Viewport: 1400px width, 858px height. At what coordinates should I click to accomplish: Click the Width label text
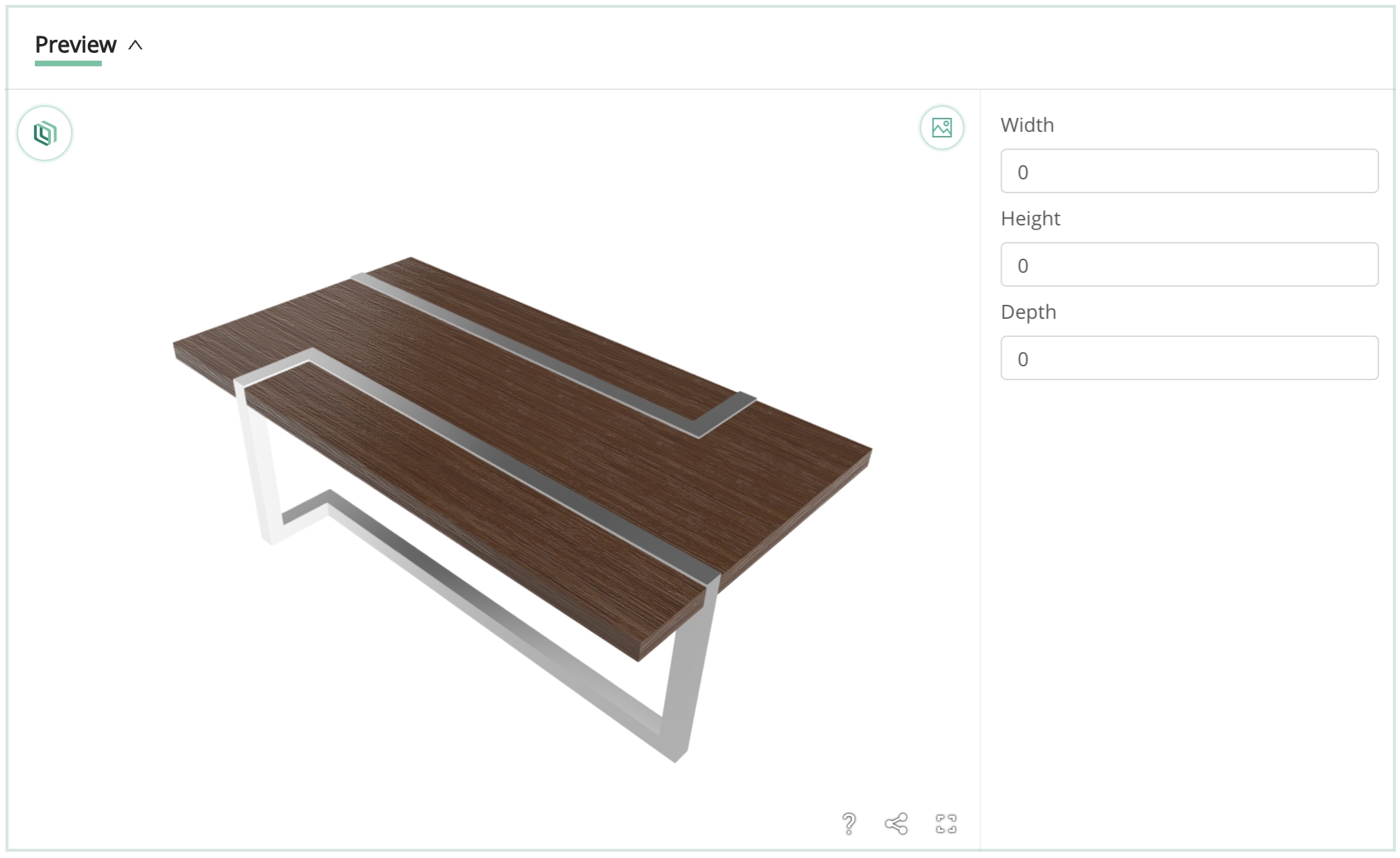click(1027, 126)
